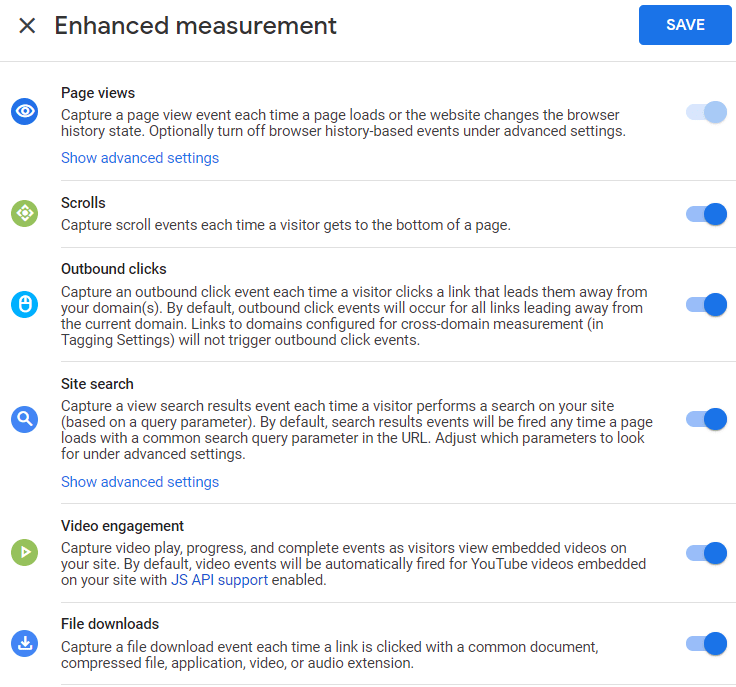The width and height of the screenshot is (736, 687).
Task: Click the Video engagement play icon
Action: click(24, 552)
